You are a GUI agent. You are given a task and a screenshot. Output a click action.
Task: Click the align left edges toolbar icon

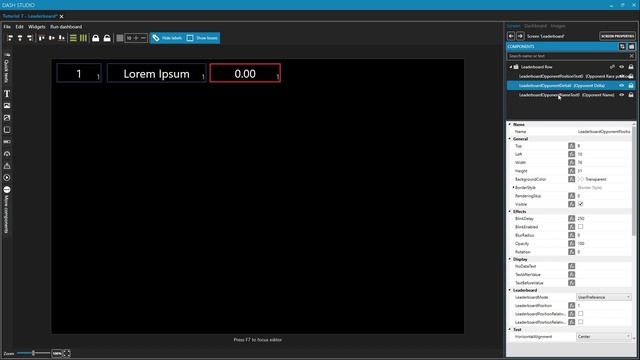click(10, 38)
